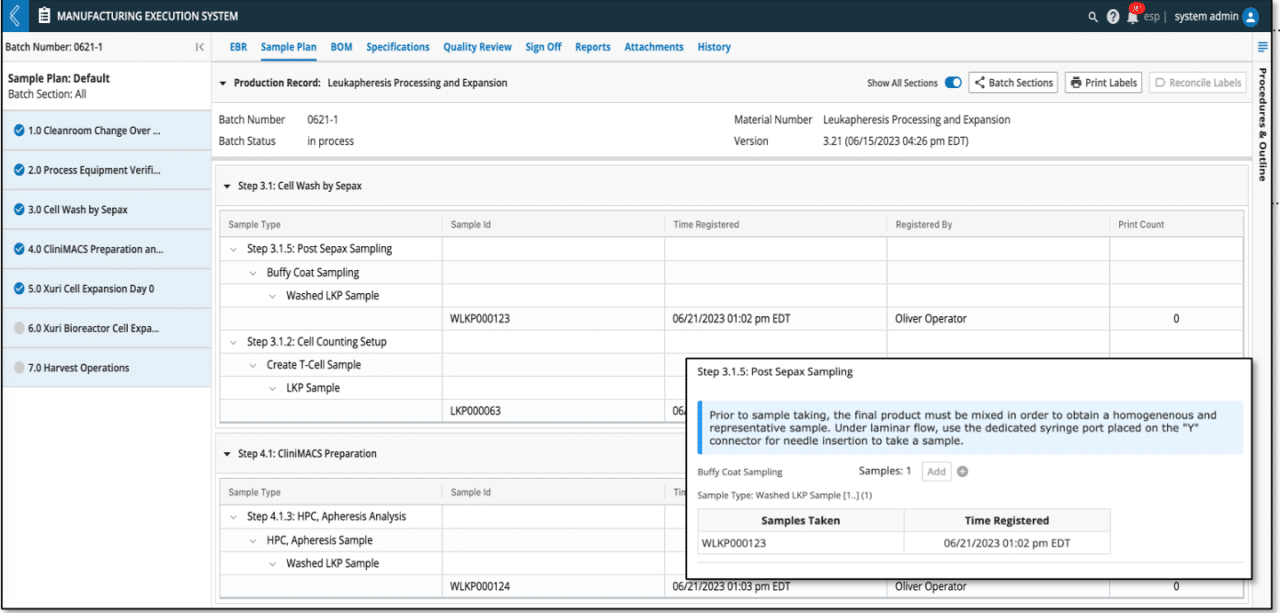This screenshot has width=1280, height=613.
Task: Collapse the batch sidebar using the collapse icon
Action: point(198,46)
